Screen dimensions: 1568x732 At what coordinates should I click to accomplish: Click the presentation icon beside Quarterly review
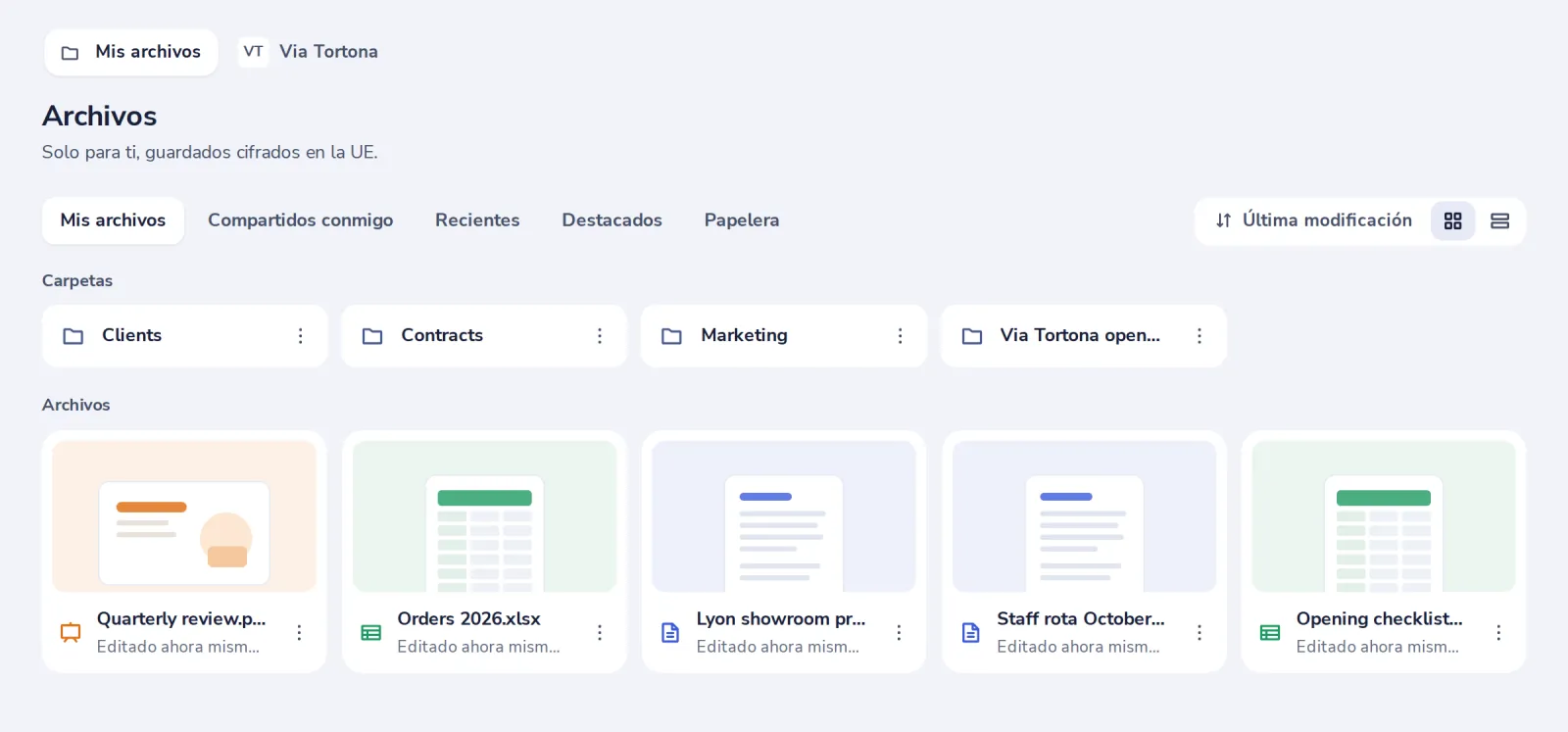click(x=71, y=633)
